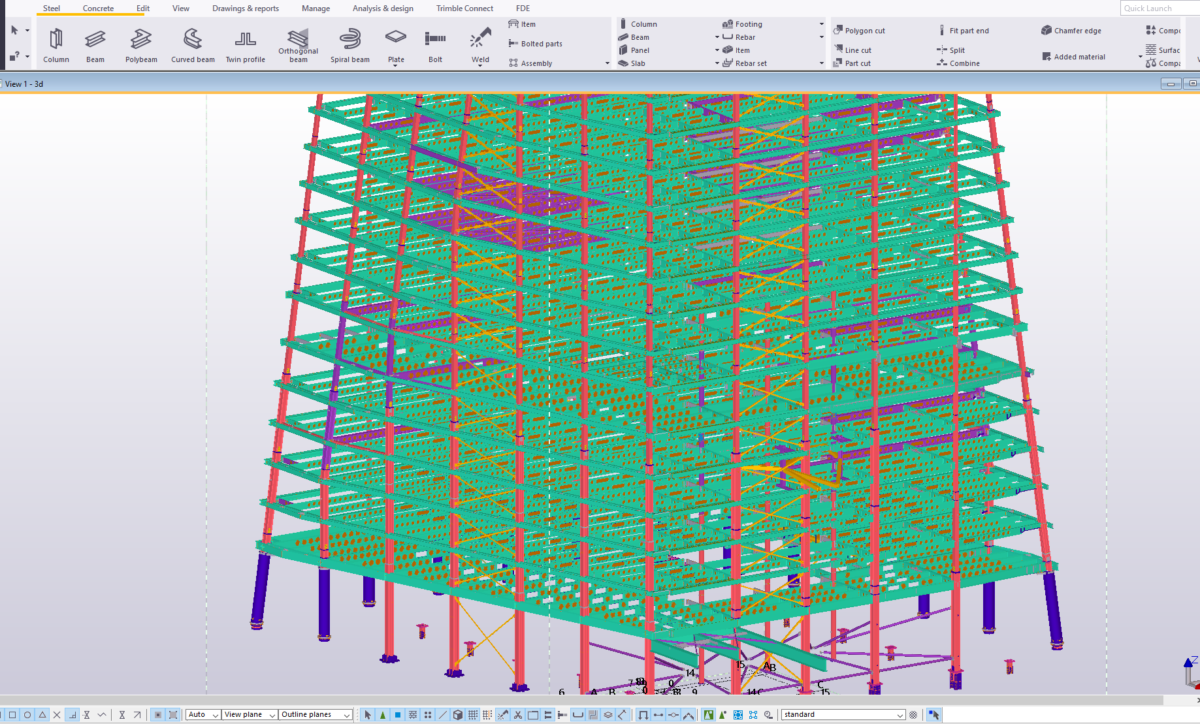Toggle the select-all switch with the arrow icon
The height and width of the screenshot is (726, 1200).
click(x=368, y=715)
